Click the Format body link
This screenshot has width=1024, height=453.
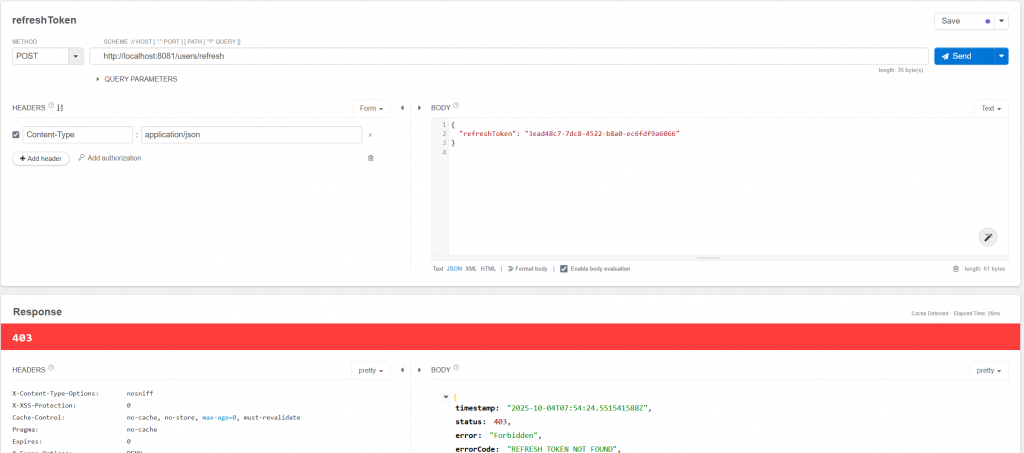[527, 269]
